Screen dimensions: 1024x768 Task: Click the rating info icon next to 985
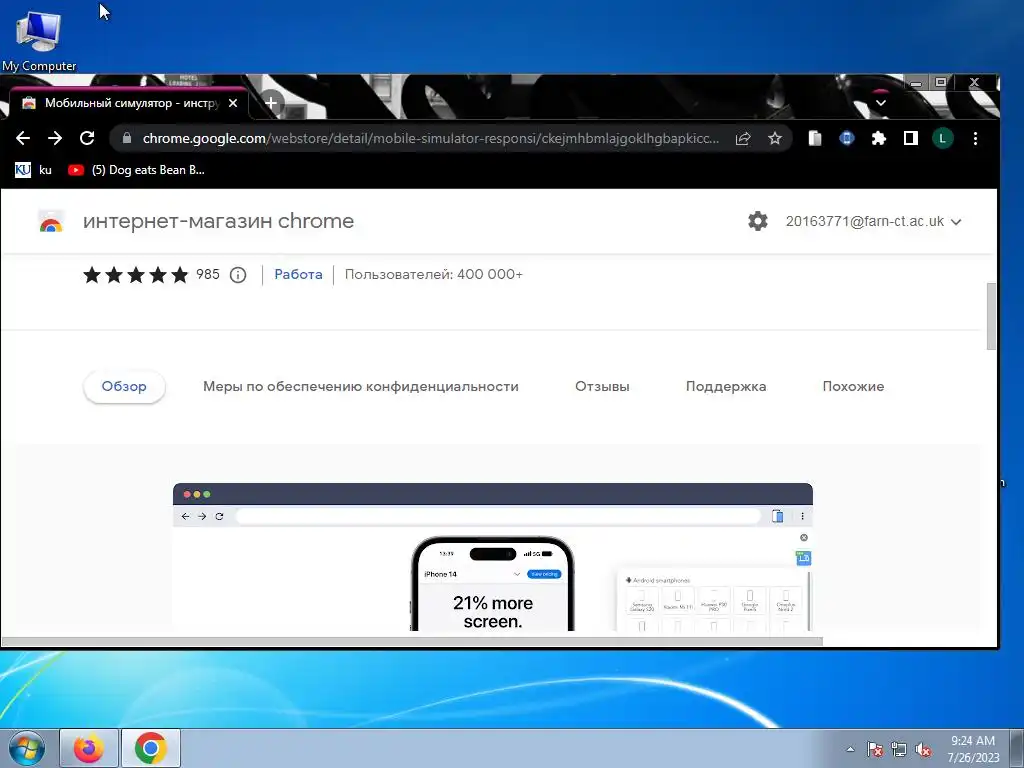(x=238, y=275)
